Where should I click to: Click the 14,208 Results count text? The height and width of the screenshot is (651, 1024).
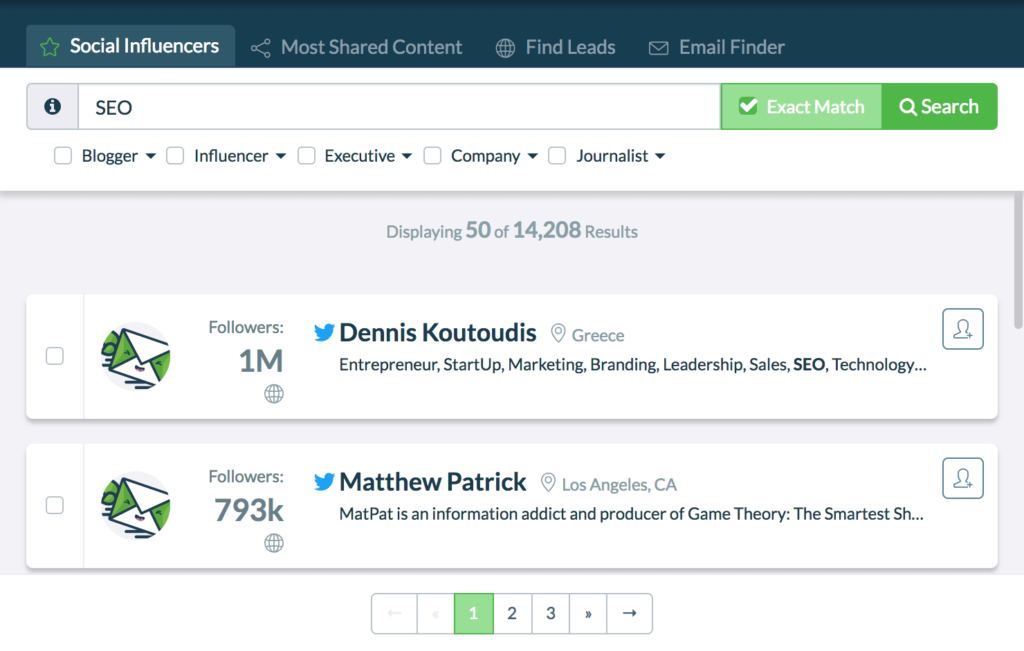pos(575,230)
